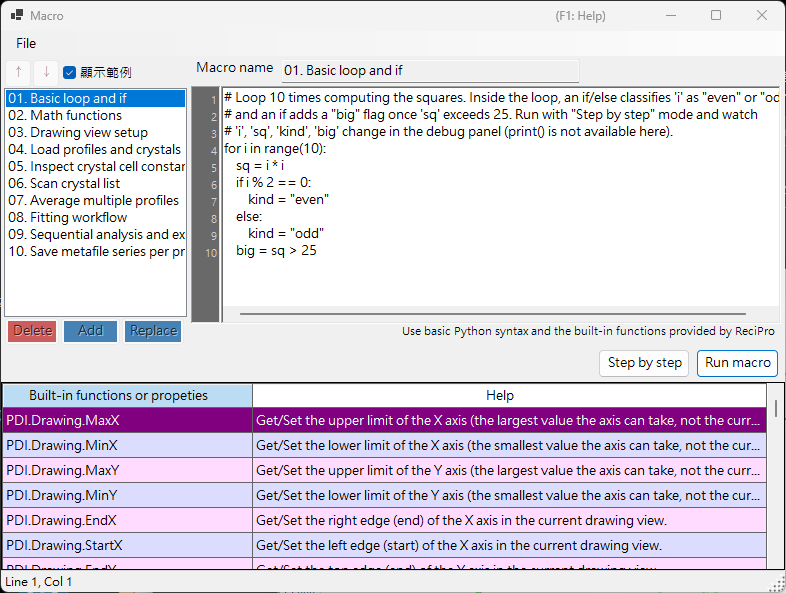Viewport: 786px width, 593px height.
Task: Choose 04. Load profiles and crystals
Action: point(95,149)
